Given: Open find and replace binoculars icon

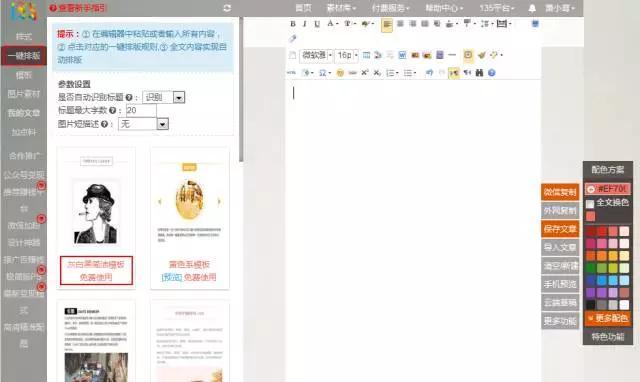Looking at the screenshot, I should click(479, 73).
